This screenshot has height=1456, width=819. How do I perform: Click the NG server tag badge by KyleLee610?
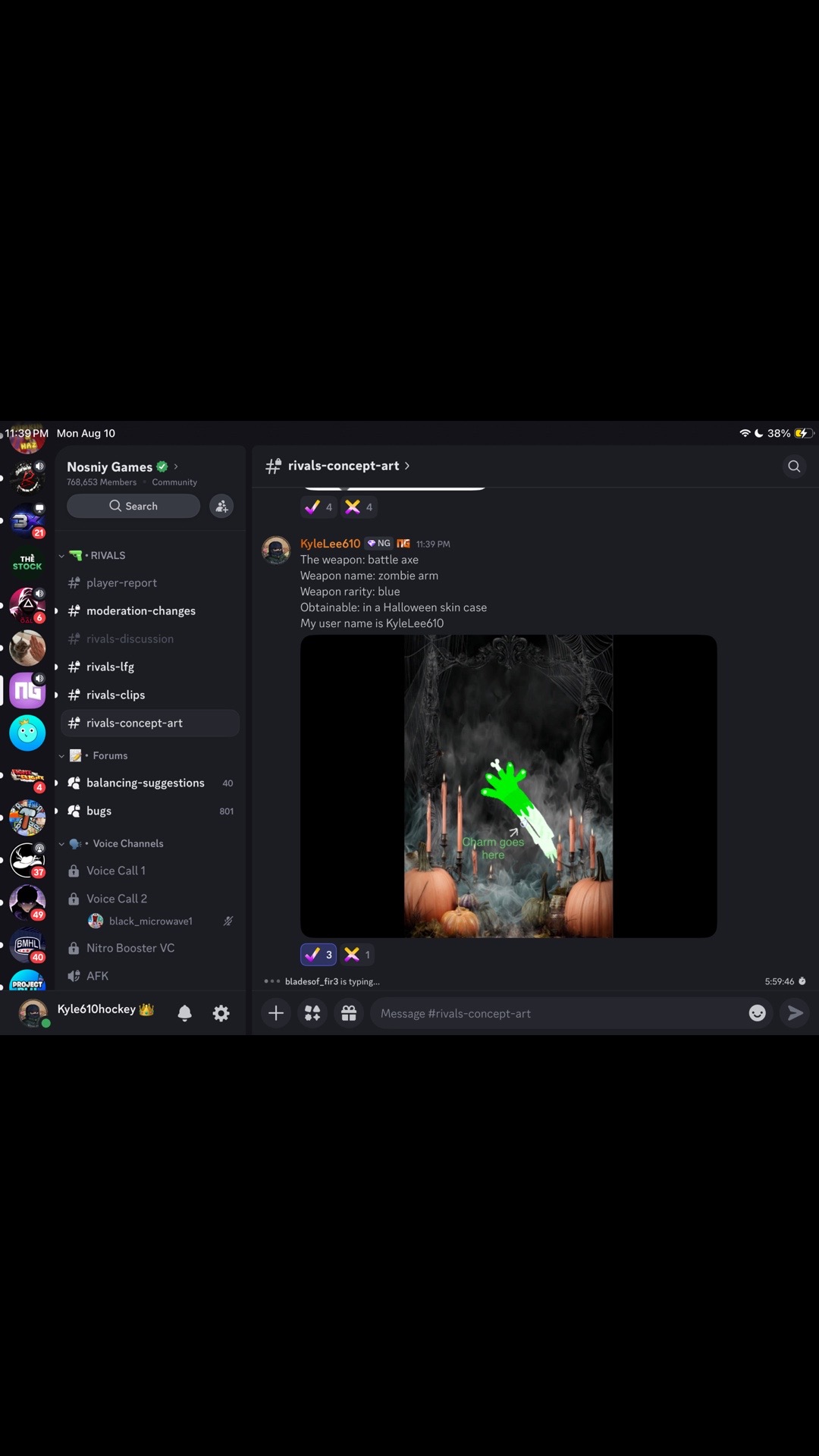click(x=378, y=544)
